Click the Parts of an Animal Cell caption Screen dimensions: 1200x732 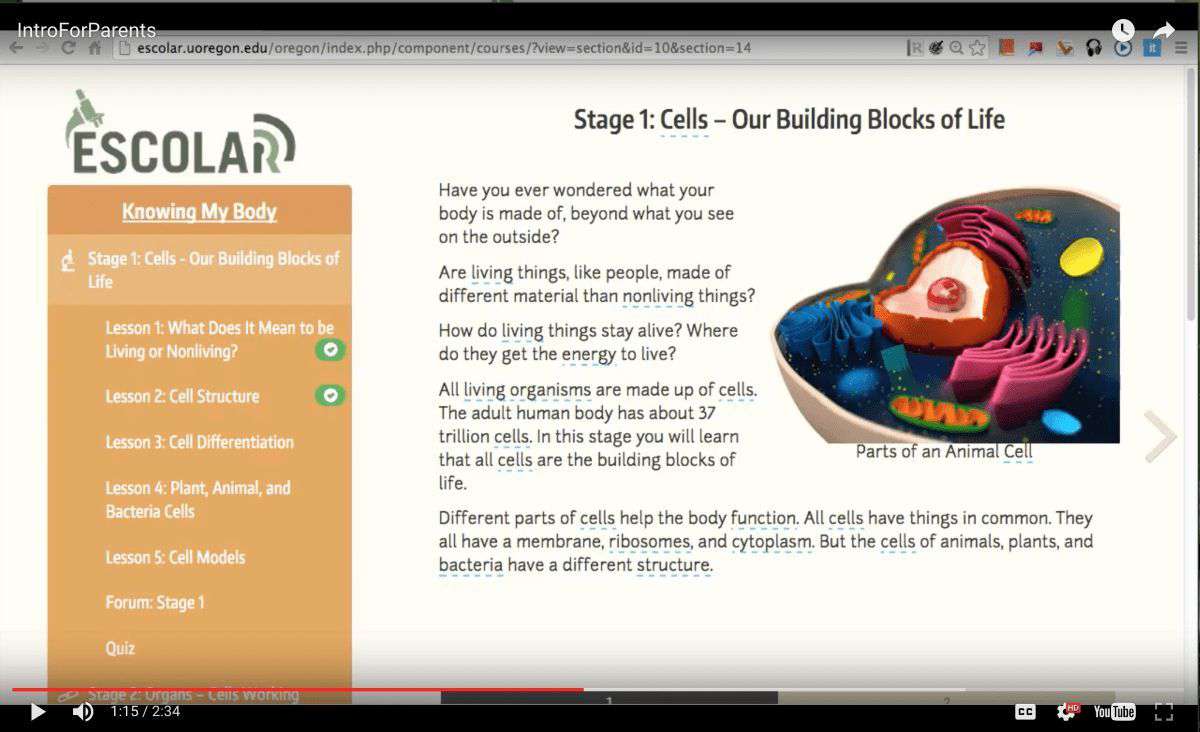click(944, 451)
